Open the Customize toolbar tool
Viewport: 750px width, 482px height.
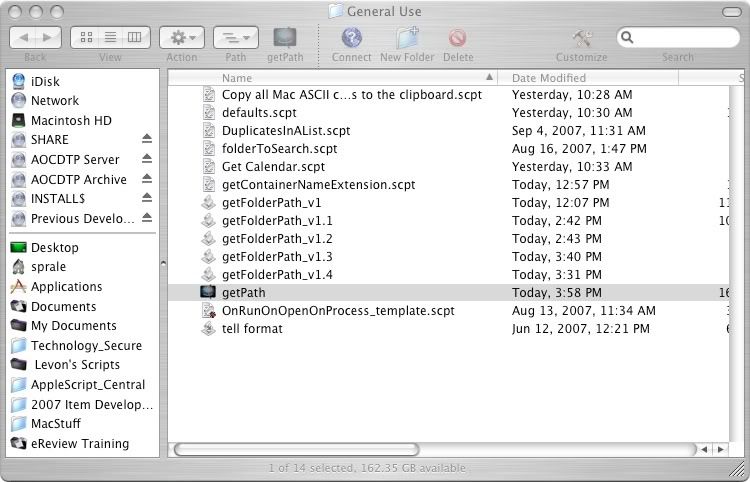point(581,39)
